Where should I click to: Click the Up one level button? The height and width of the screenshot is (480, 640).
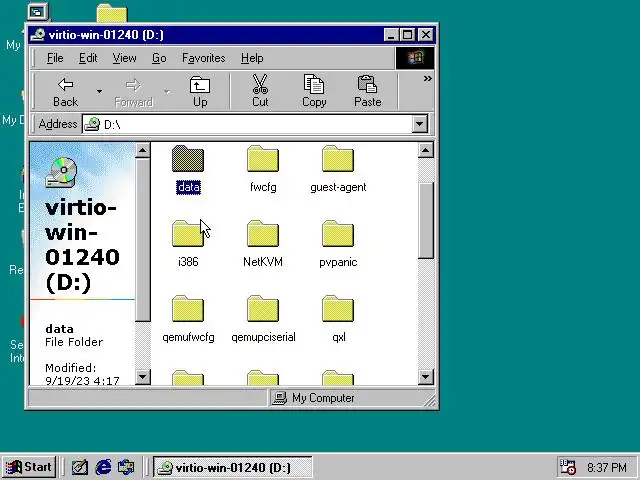200,91
